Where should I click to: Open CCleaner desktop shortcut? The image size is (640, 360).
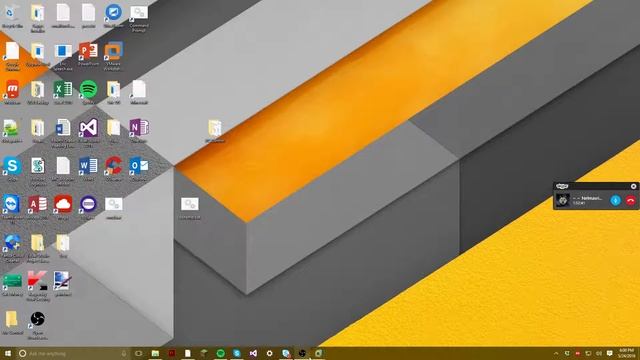tap(113, 169)
